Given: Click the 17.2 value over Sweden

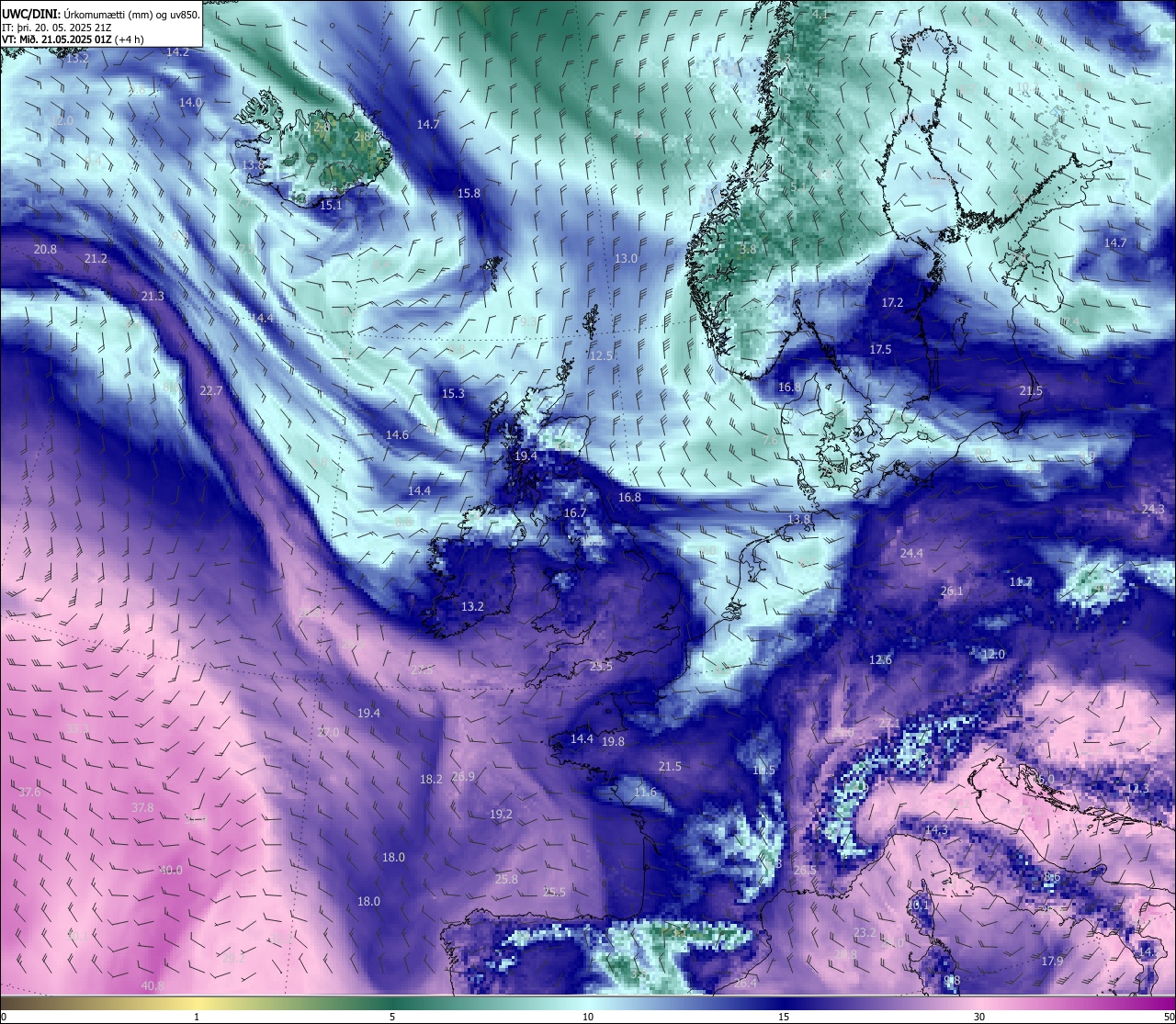Looking at the screenshot, I should pos(893,302).
